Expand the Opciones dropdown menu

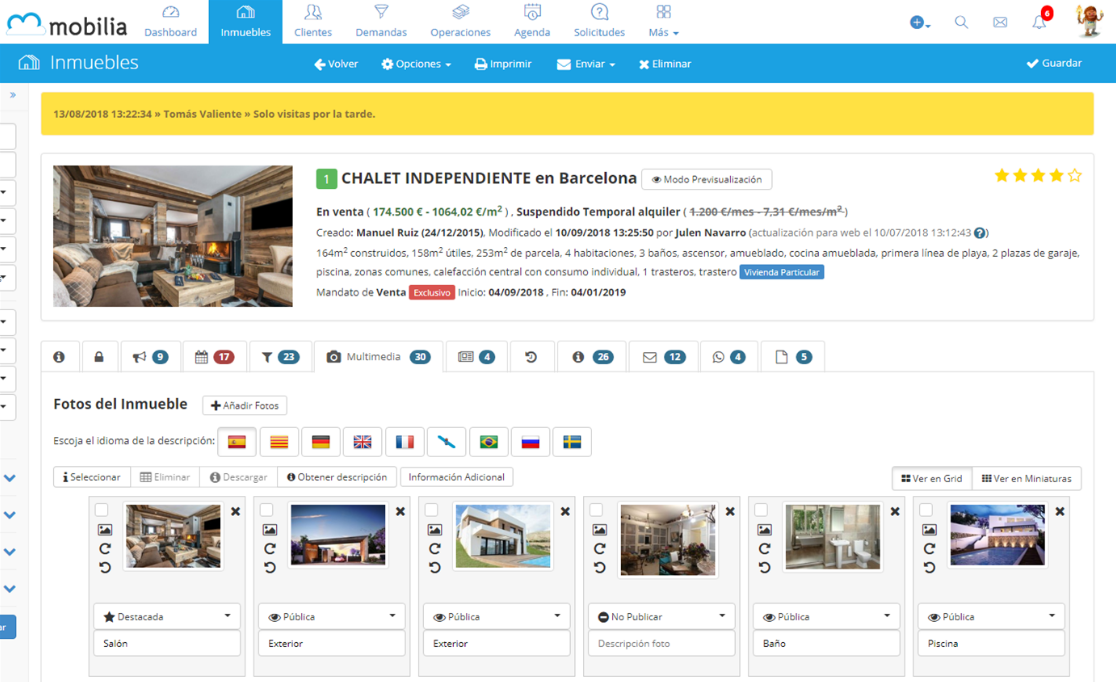pos(416,64)
